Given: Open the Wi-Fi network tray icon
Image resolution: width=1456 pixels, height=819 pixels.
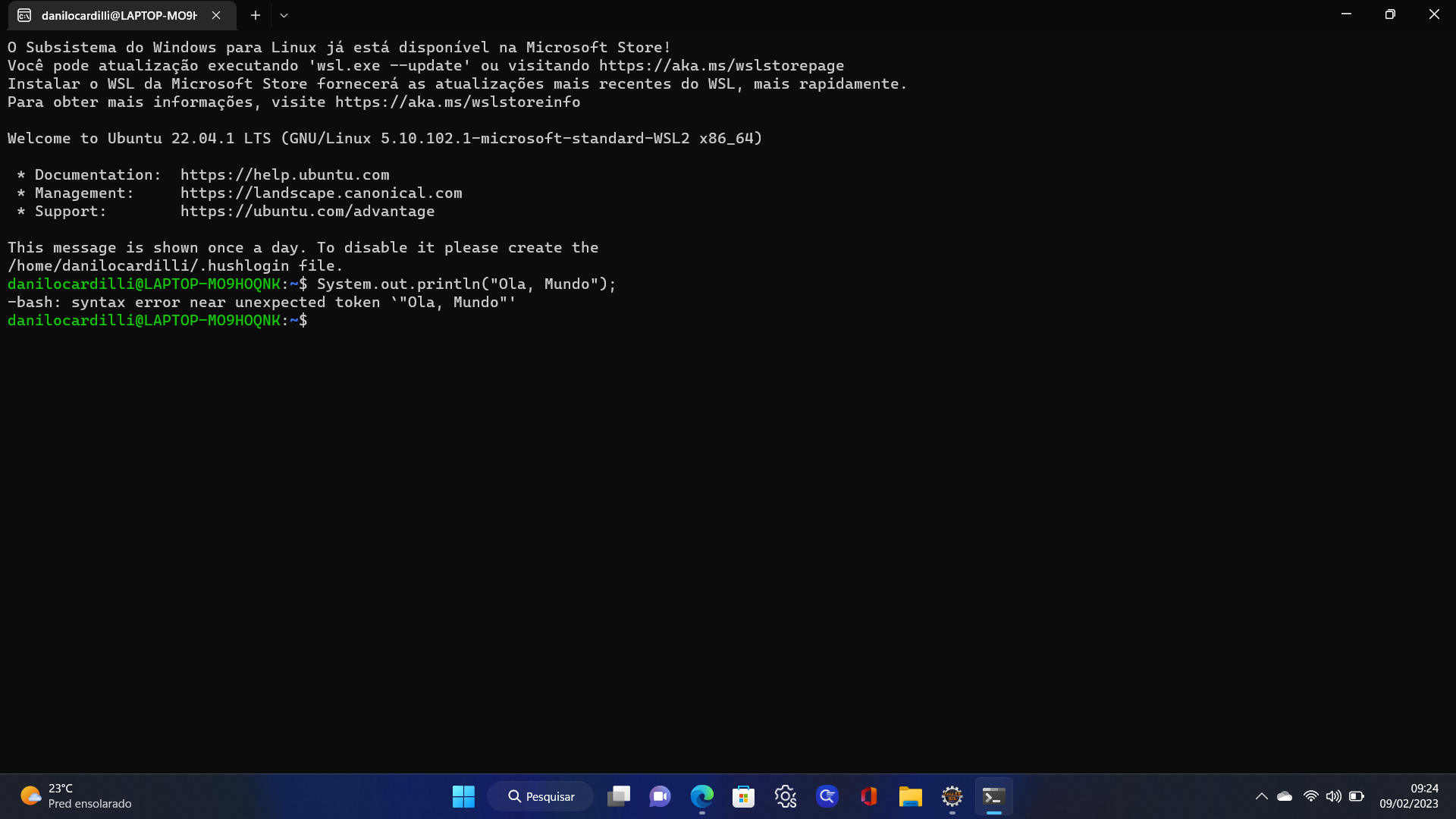Looking at the screenshot, I should pyautogui.click(x=1310, y=796).
